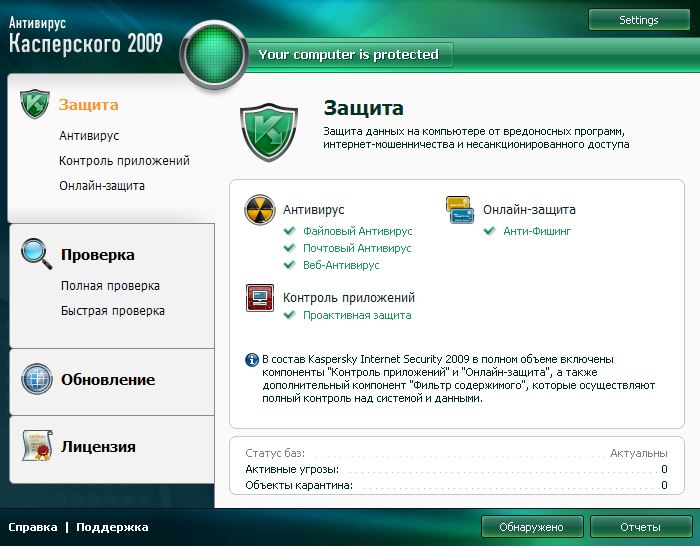Open Анти-Фишинг link
The image size is (700, 546).
point(537,231)
